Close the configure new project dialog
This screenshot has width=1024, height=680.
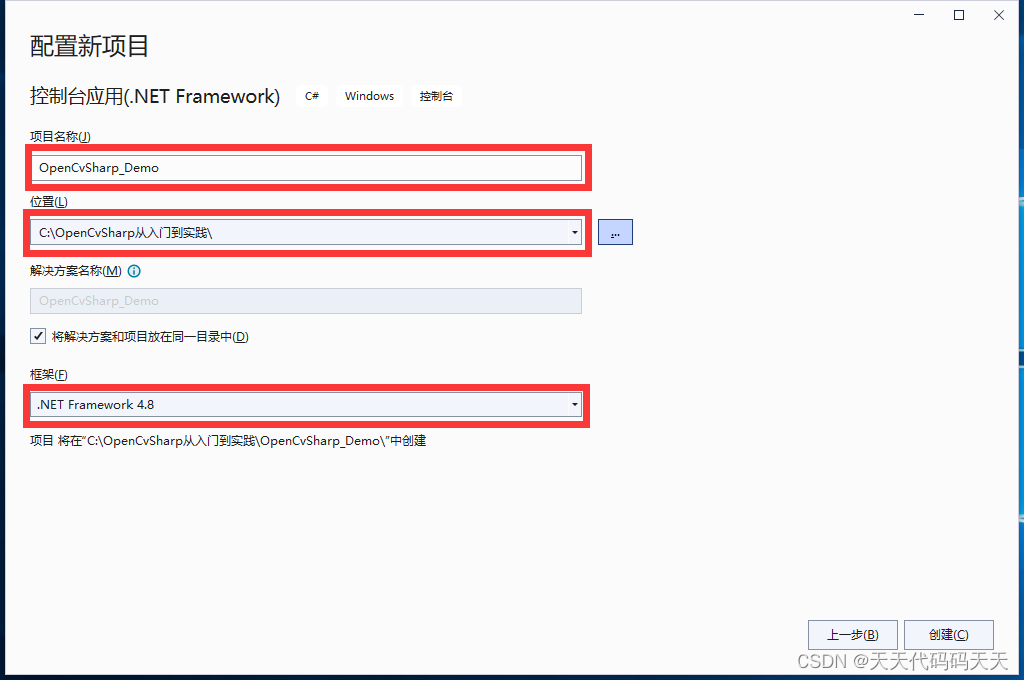point(999,15)
